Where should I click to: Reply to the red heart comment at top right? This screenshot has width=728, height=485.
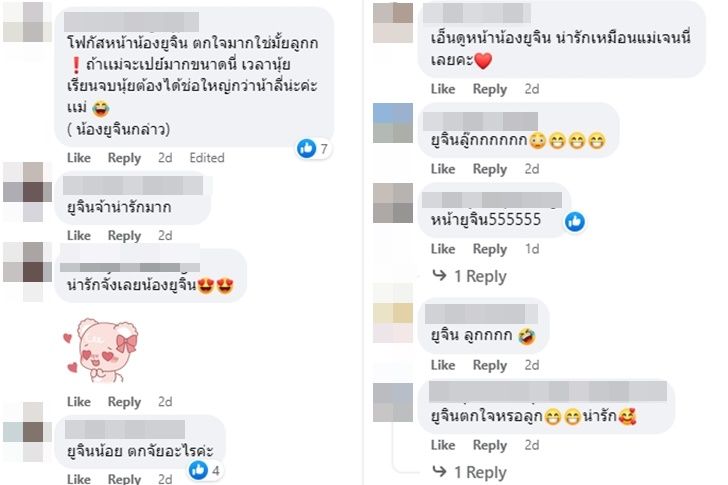(x=489, y=89)
